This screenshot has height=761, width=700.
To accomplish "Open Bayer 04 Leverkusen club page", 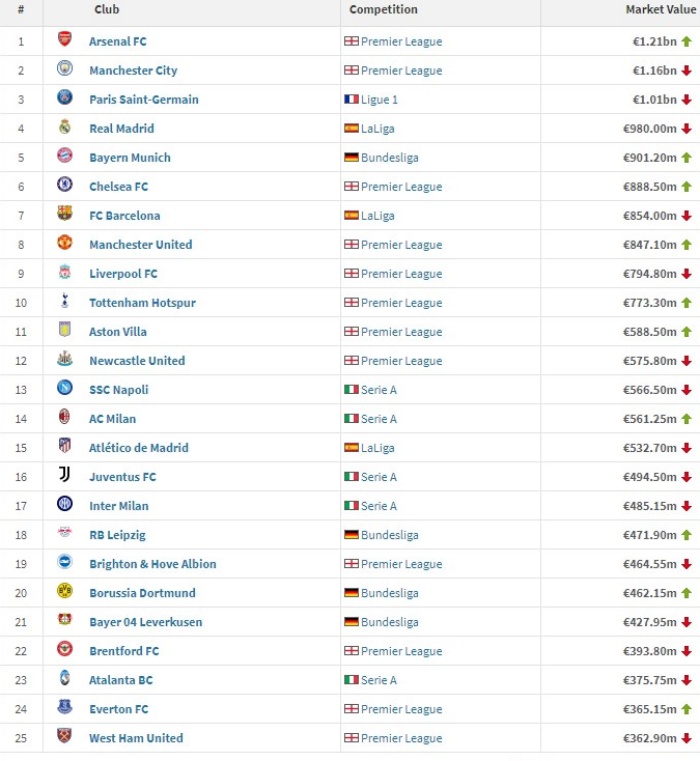I will pyautogui.click(x=146, y=622).
